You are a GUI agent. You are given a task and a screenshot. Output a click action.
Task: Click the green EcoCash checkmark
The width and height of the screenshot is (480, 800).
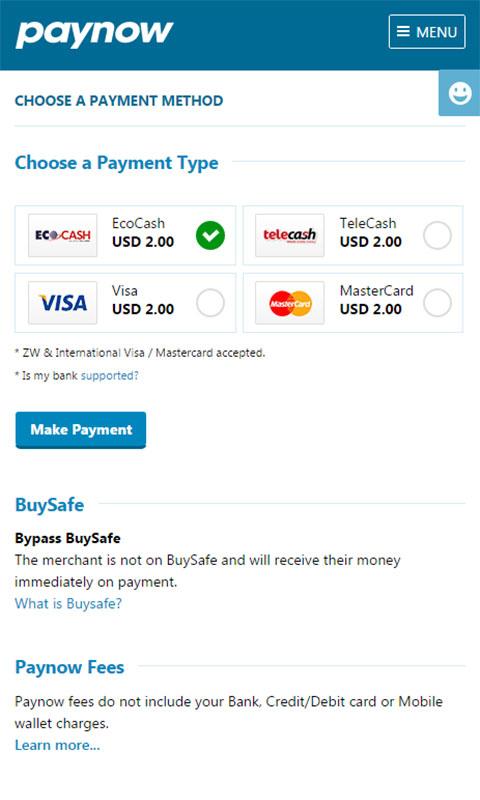pos(210,235)
